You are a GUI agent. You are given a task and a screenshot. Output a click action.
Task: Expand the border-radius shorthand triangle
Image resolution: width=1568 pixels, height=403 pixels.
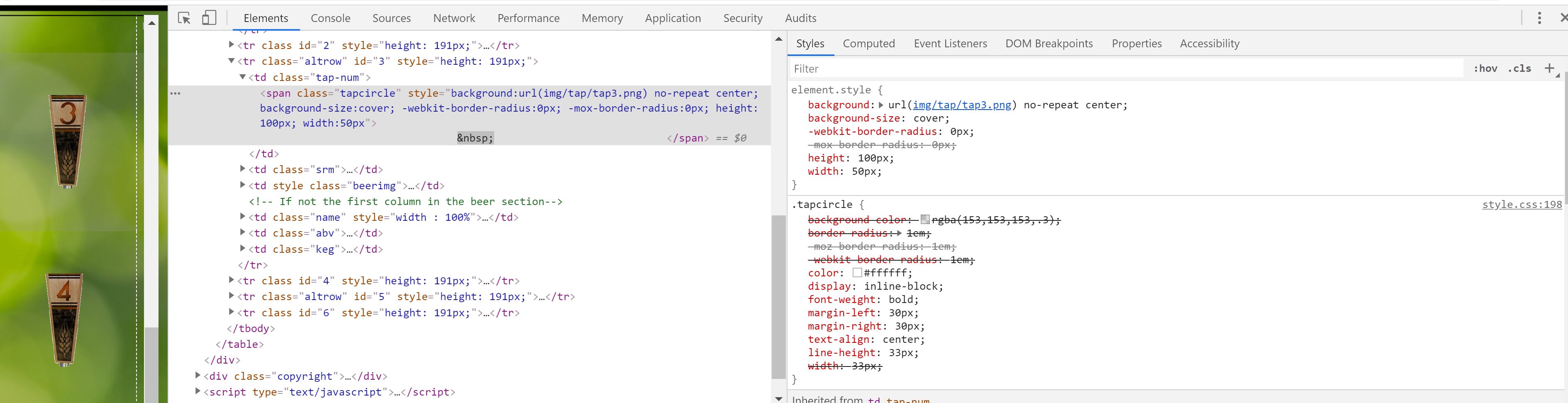point(899,233)
